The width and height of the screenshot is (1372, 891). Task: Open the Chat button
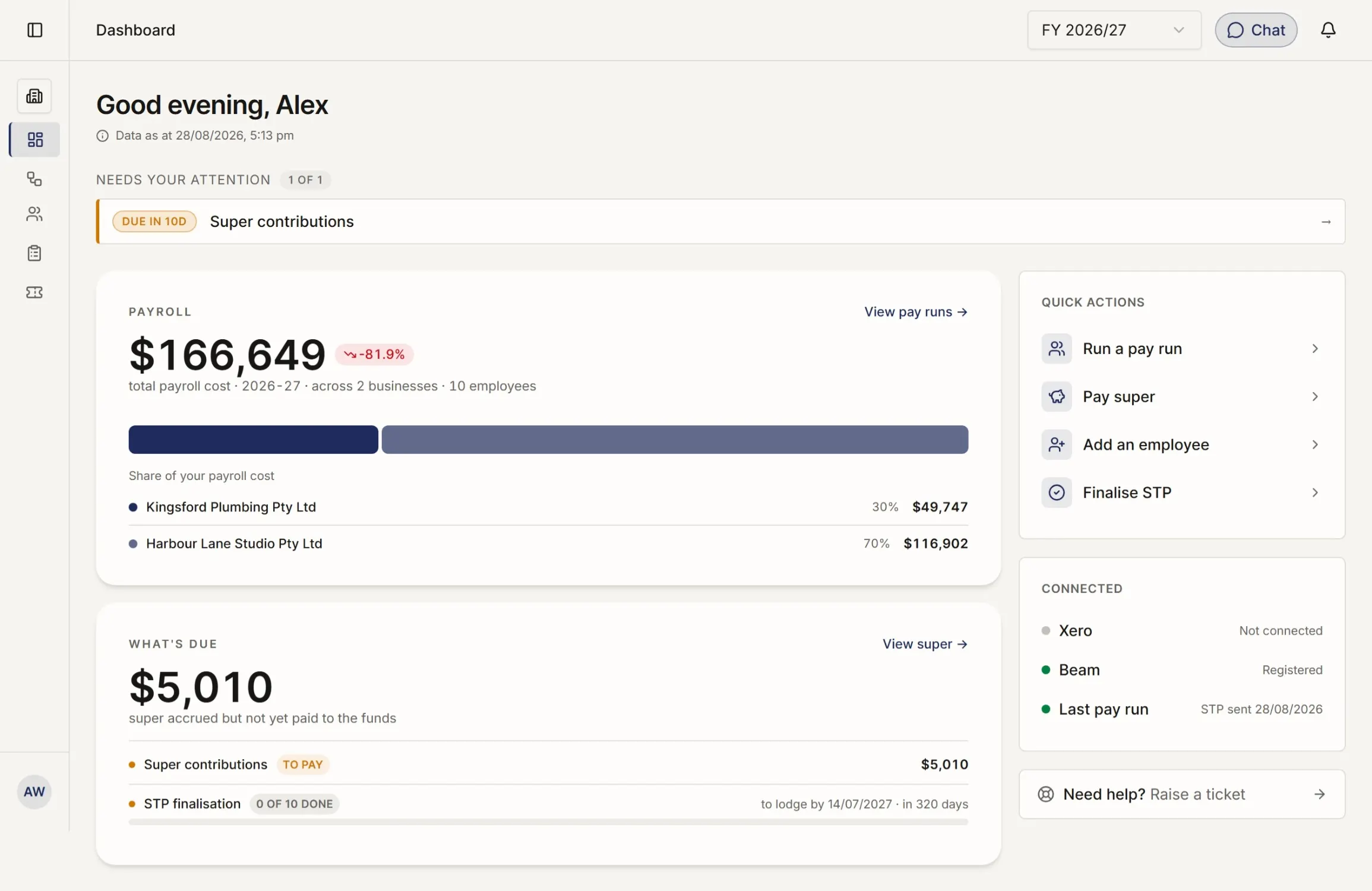tap(1256, 30)
